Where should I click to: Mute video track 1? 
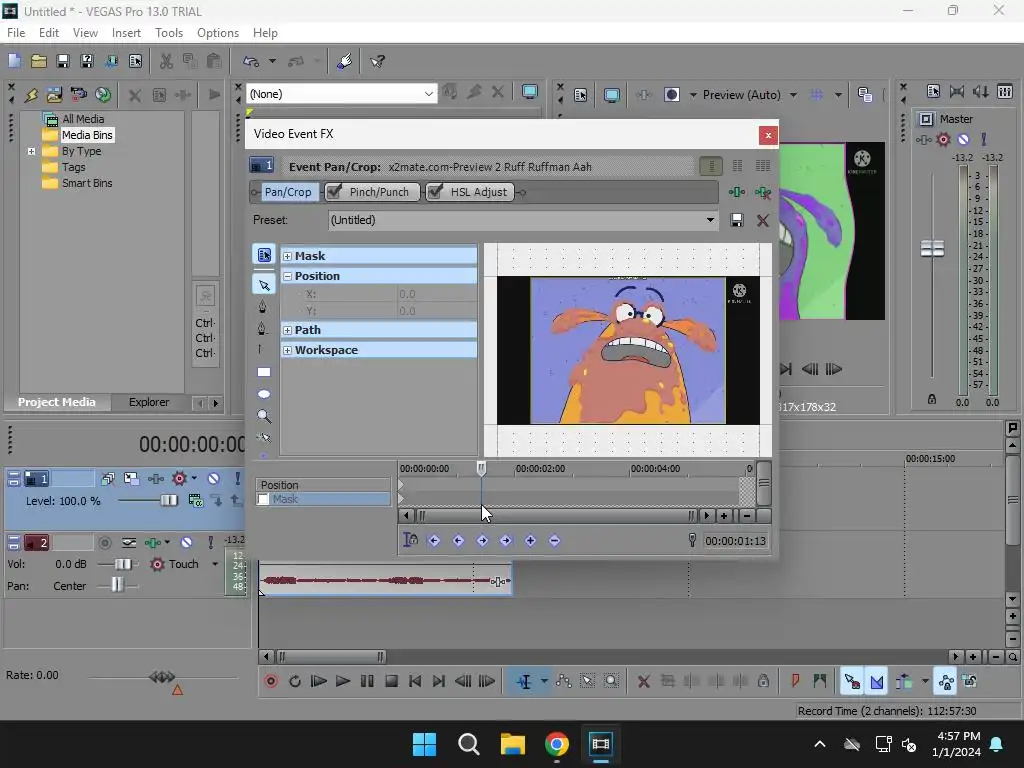213,479
